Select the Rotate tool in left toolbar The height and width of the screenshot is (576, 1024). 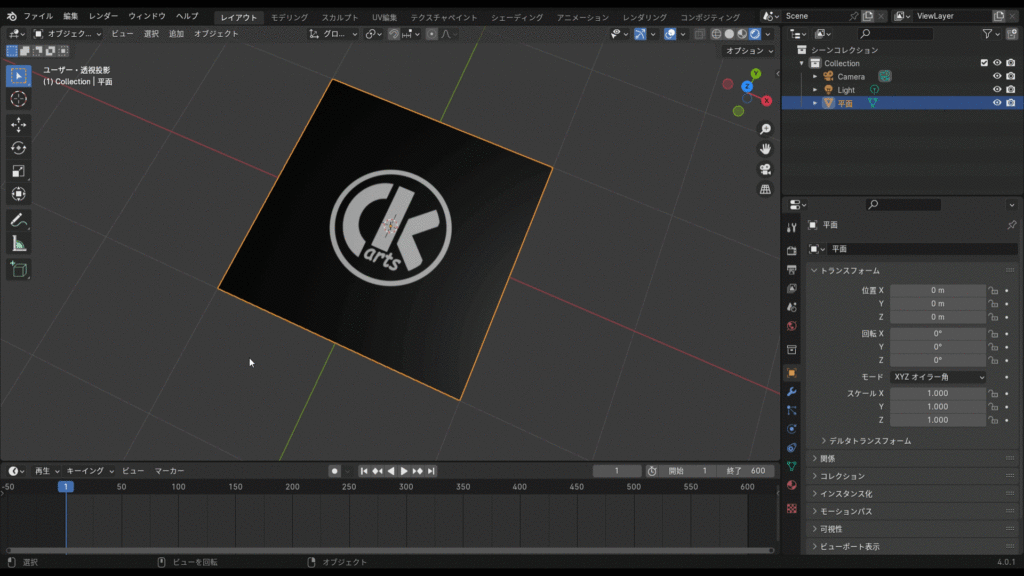[x=18, y=147]
